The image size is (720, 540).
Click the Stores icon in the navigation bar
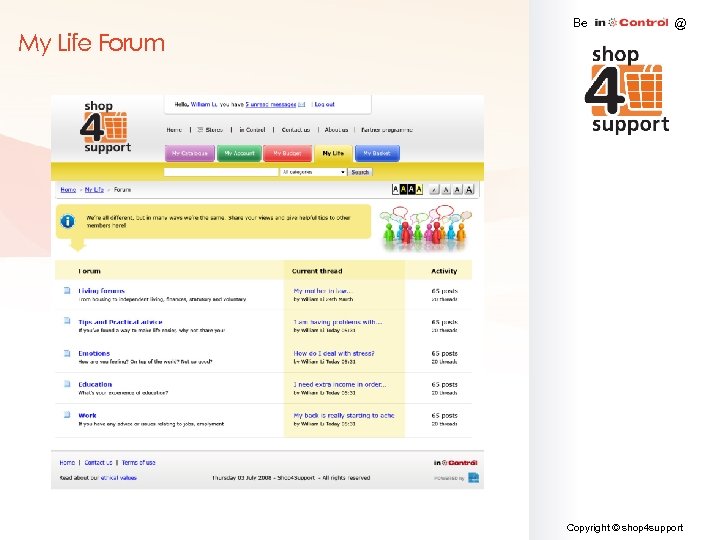pyautogui.click(x=200, y=130)
